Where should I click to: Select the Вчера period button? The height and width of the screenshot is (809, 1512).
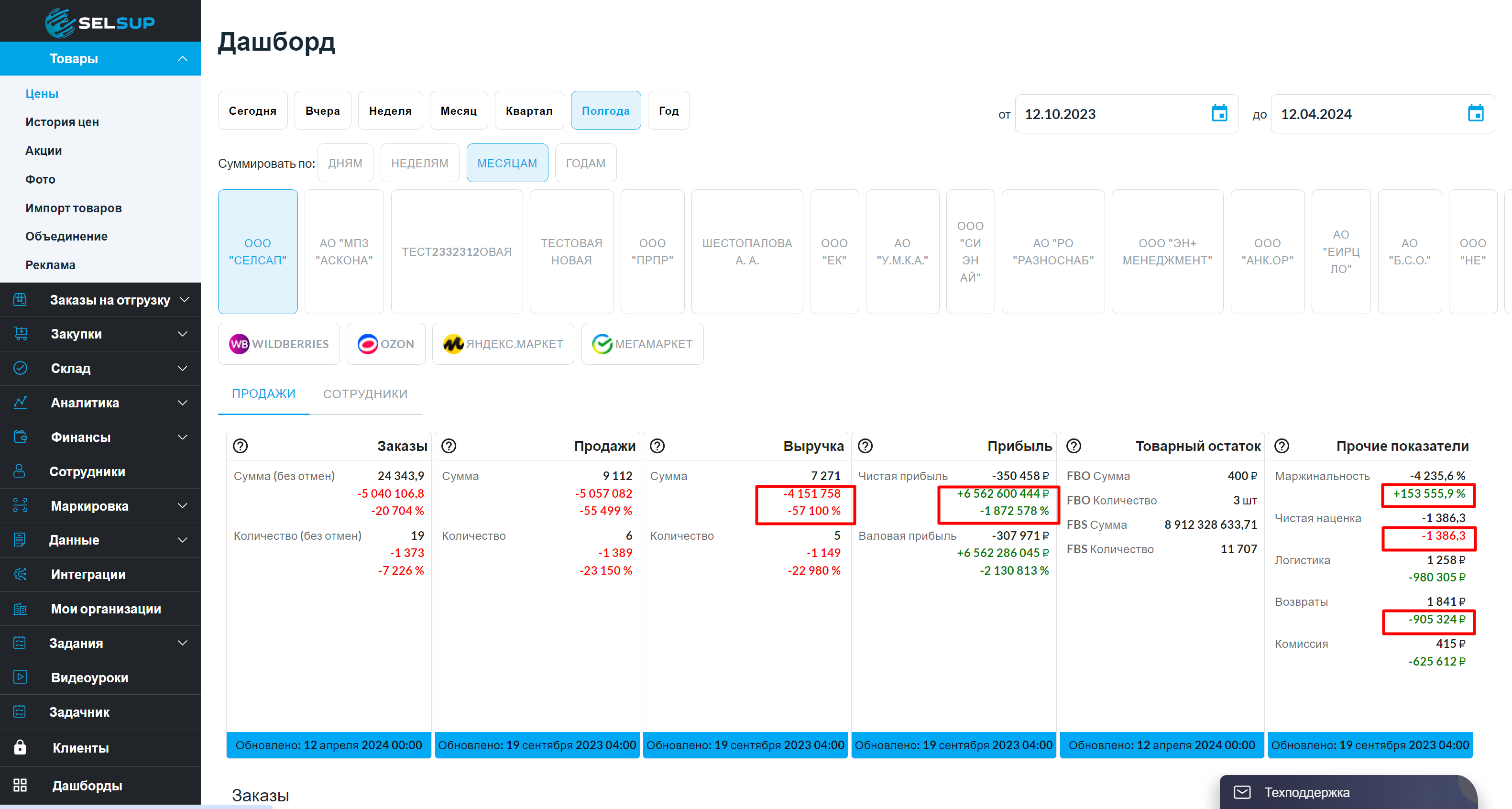tap(322, 110)
